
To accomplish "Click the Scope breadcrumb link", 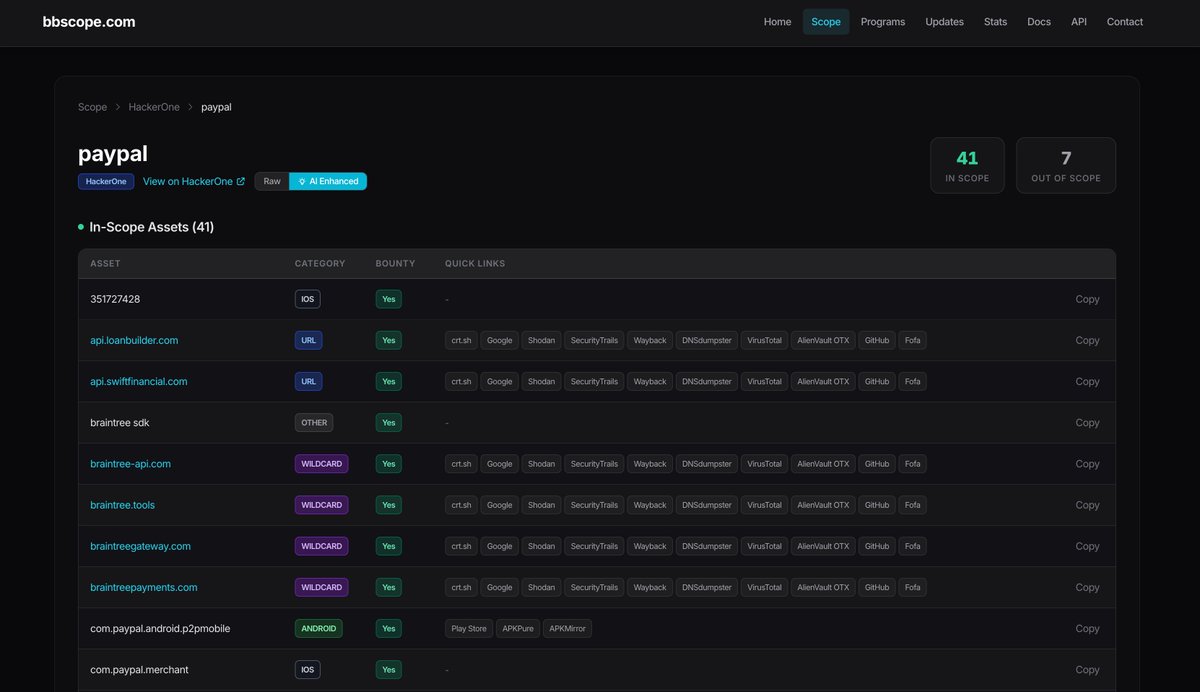I will [x=92, y=107].
